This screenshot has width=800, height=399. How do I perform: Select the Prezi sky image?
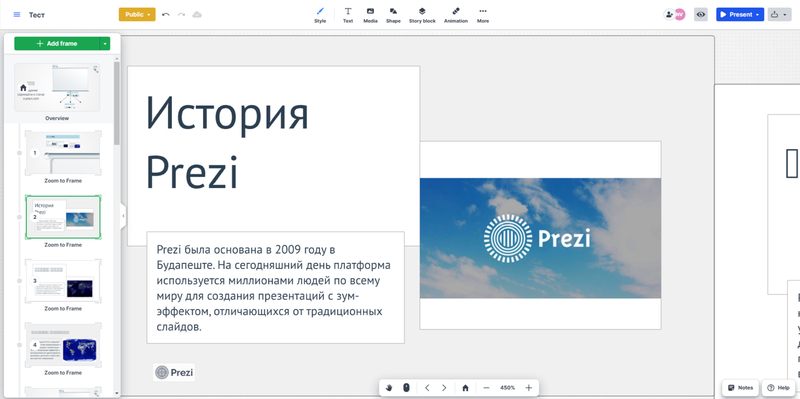540,238
